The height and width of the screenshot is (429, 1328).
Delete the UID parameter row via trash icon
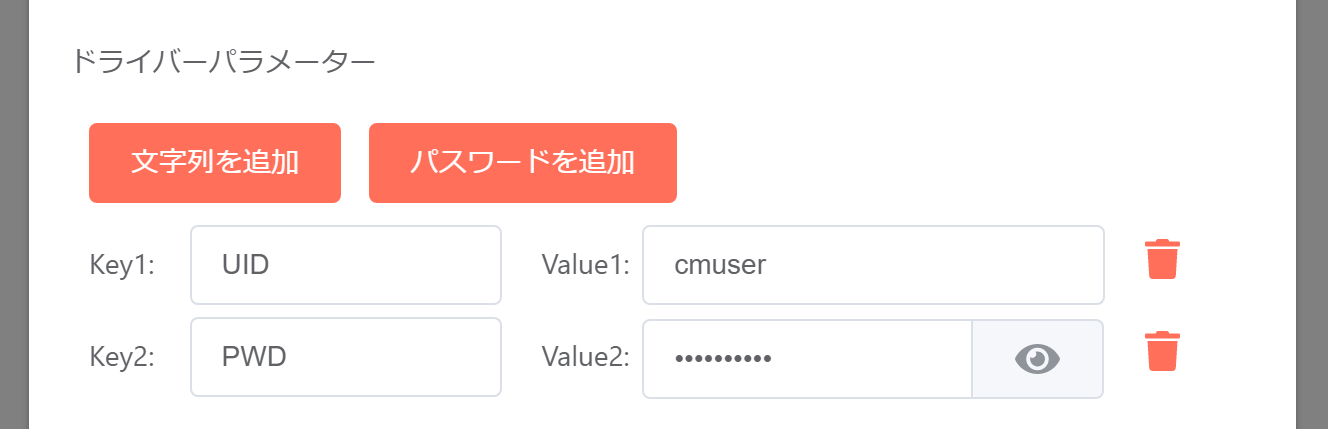[x=1162, y=258]
